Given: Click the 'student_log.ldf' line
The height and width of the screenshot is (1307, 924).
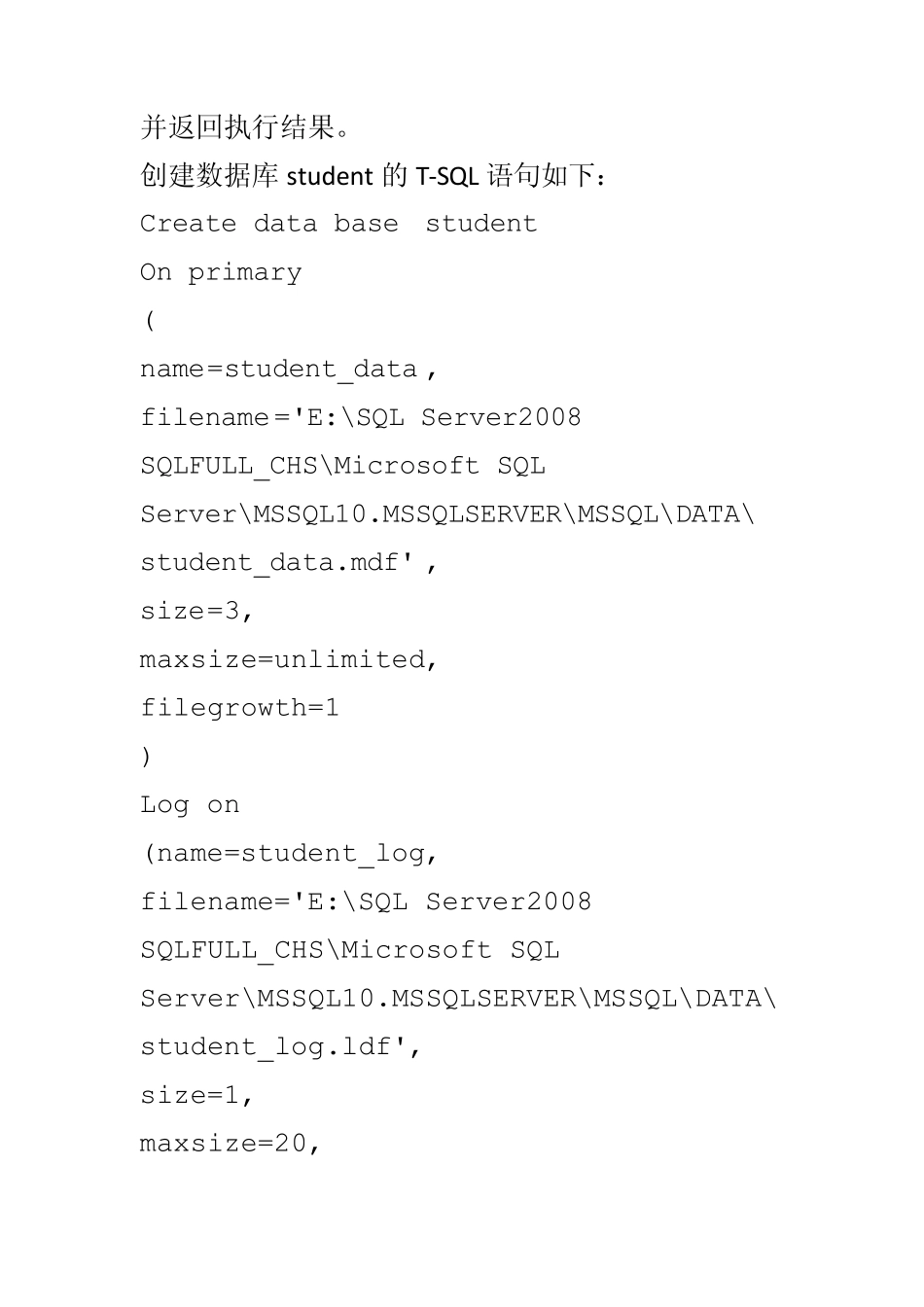Looking at the screenshot, I should pyautogui.click(x=280, y=1047).
